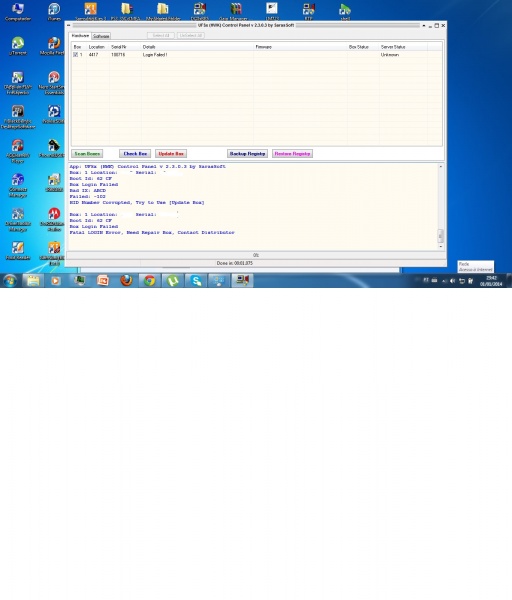
Task: Click the log scrollbar down arrow
Action: (440, 246)
